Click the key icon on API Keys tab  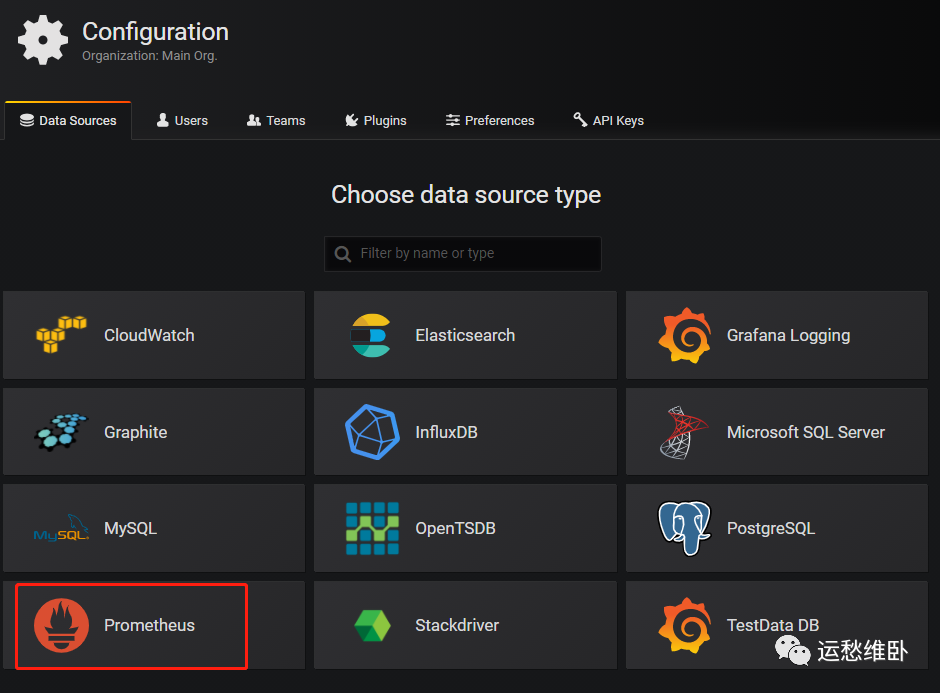pos(580,119)
